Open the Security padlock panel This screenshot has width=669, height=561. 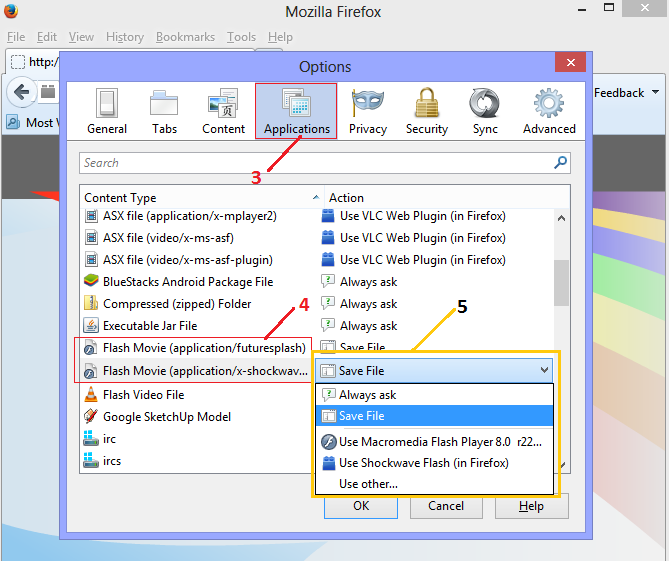[x=427, y=111]
